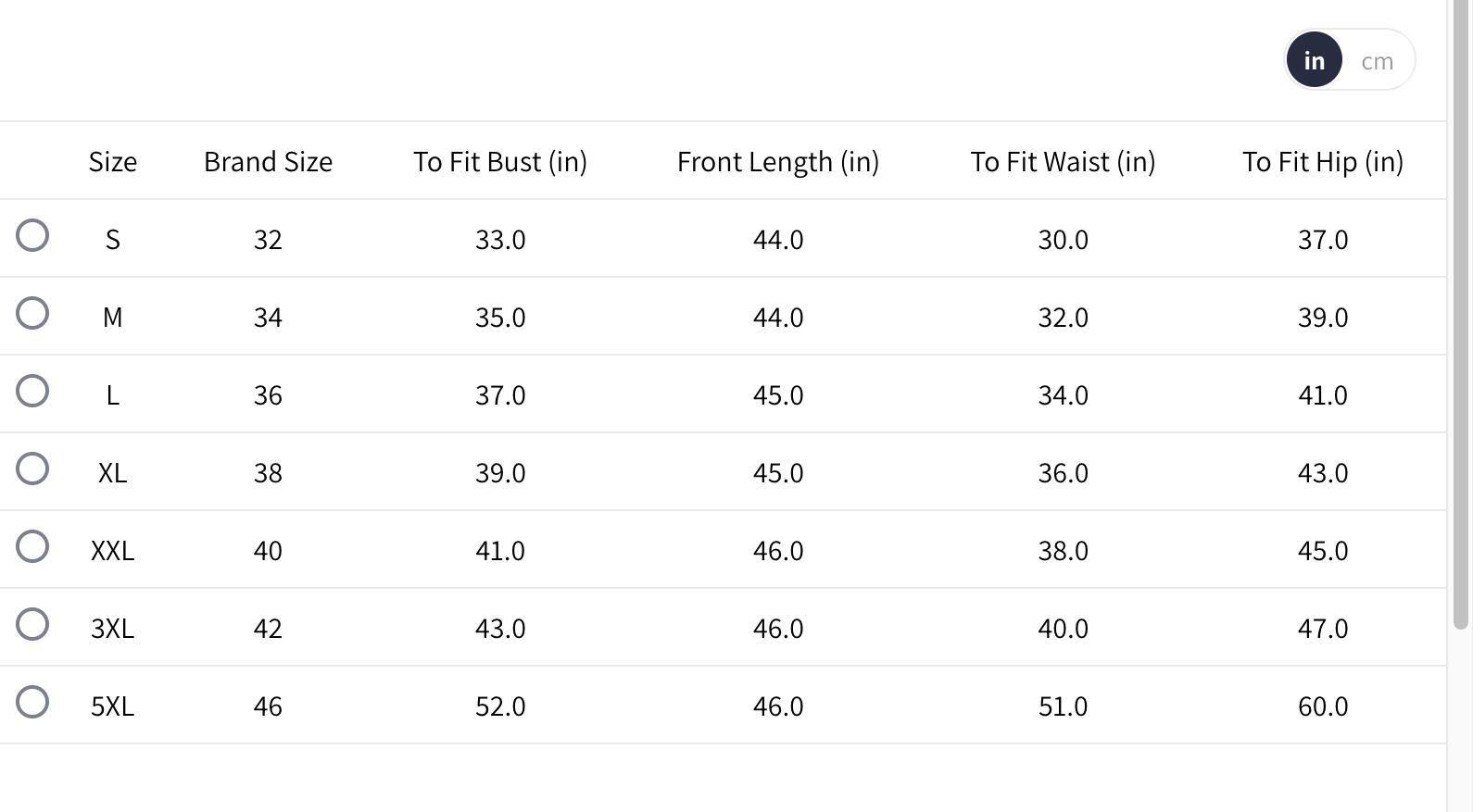
Task: Switch units to cm
Action: tap(1377, 61)
